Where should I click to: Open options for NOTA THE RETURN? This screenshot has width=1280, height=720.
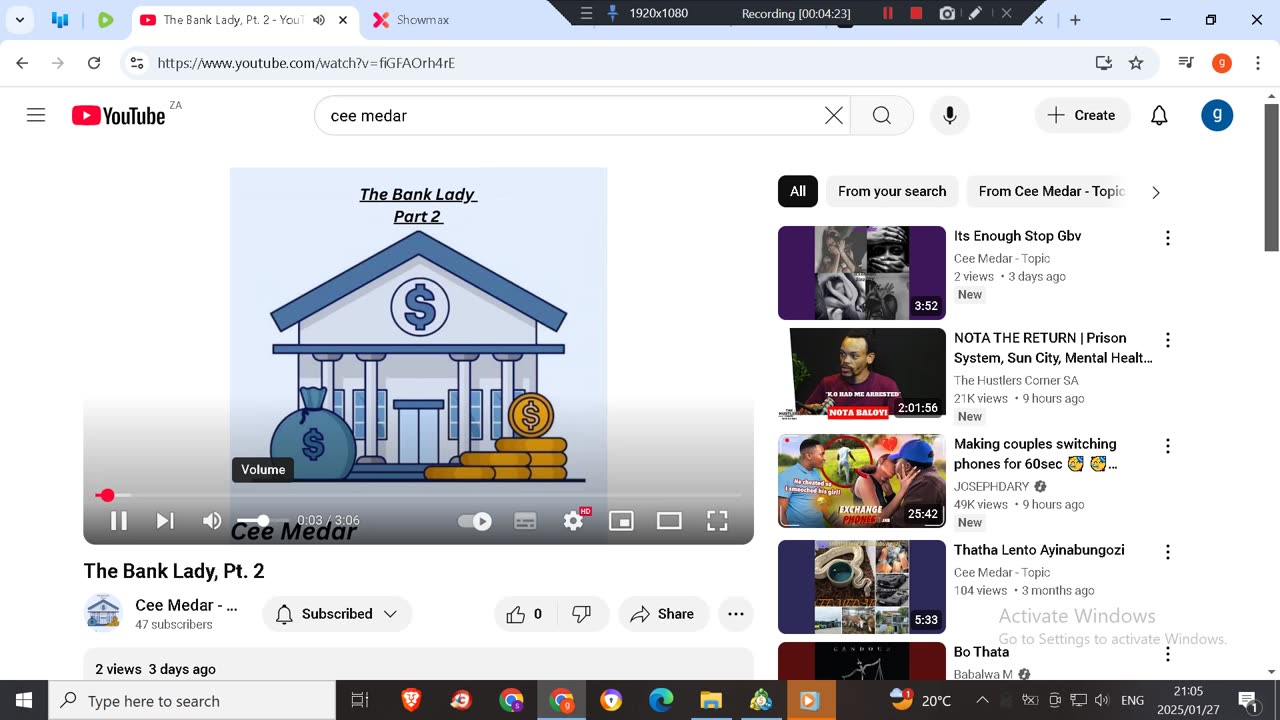click(x=1167, y=340)
